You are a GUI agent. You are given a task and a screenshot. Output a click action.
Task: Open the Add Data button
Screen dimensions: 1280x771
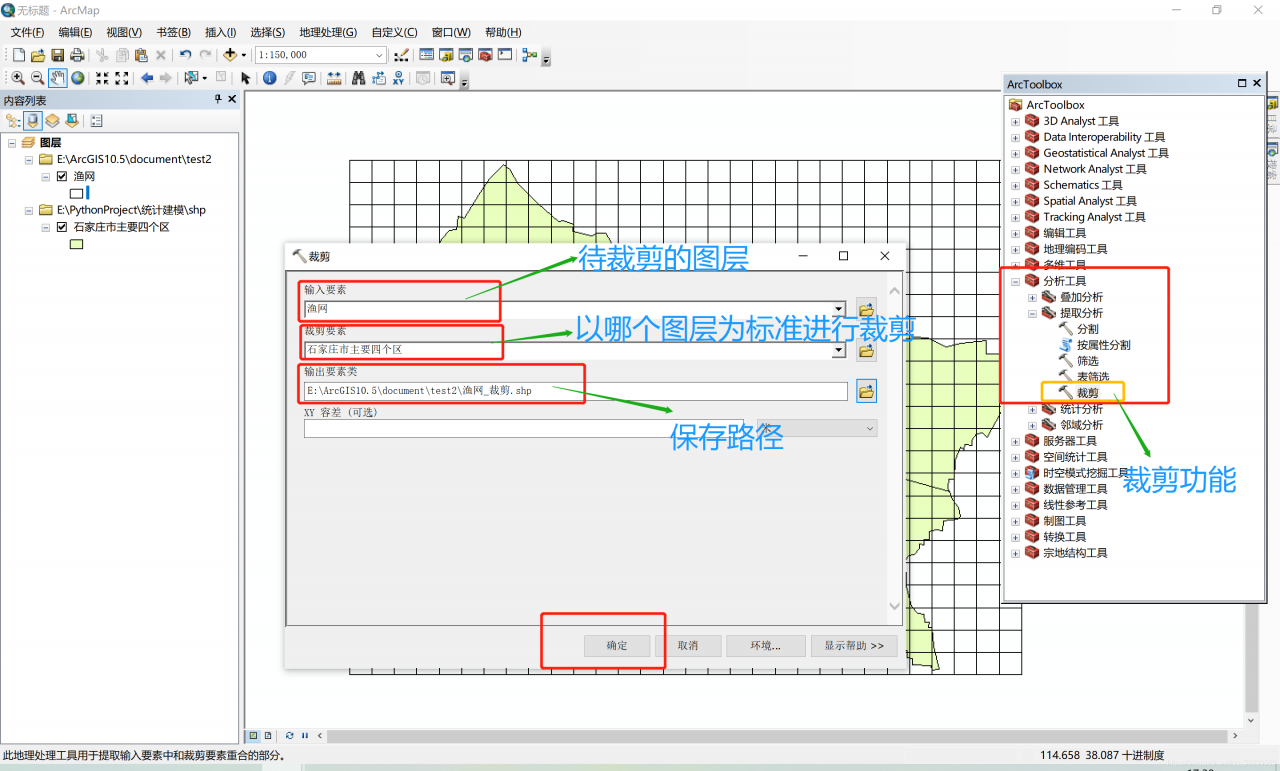(x=230, y=55)
